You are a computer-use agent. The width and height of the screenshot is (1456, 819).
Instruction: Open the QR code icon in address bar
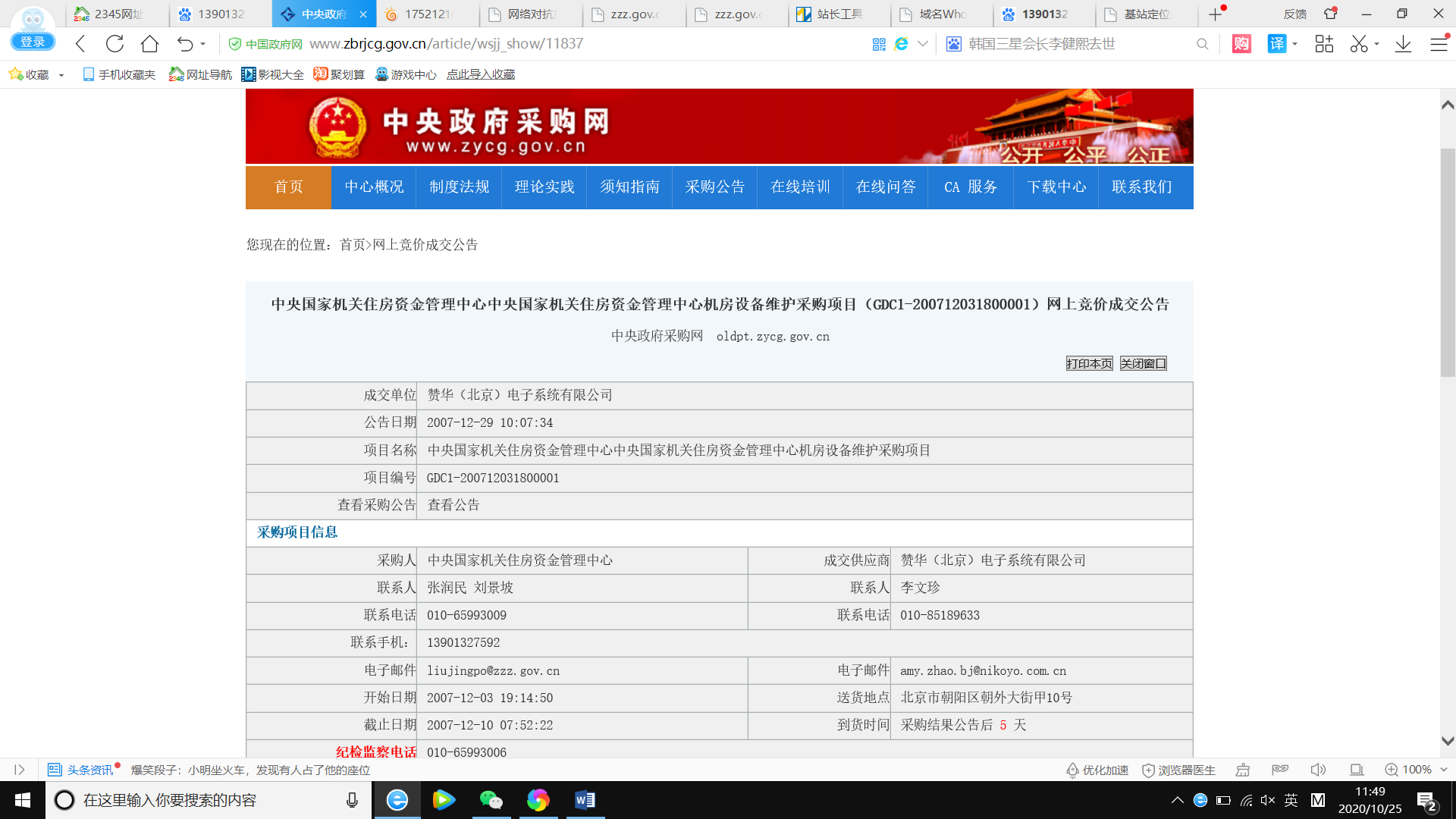[x=879, y=44]
